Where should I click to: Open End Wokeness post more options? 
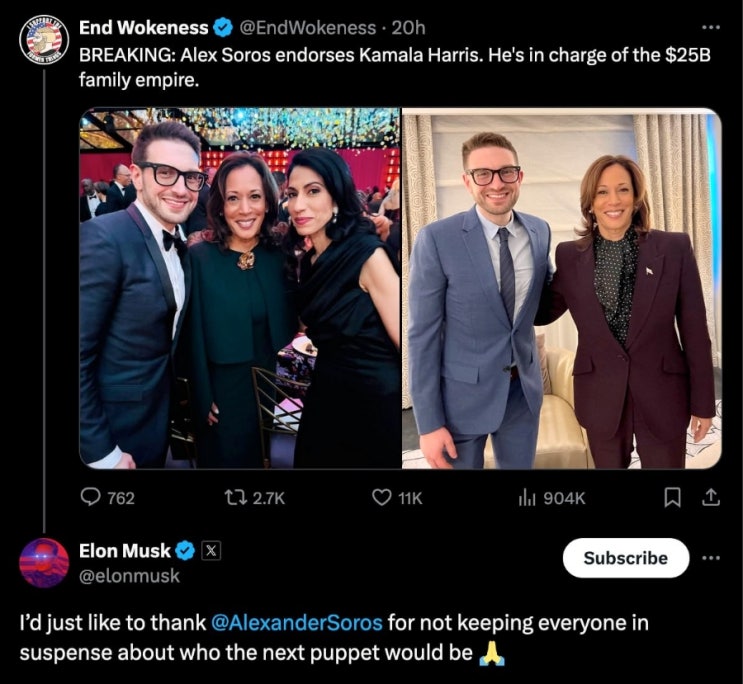711,28
